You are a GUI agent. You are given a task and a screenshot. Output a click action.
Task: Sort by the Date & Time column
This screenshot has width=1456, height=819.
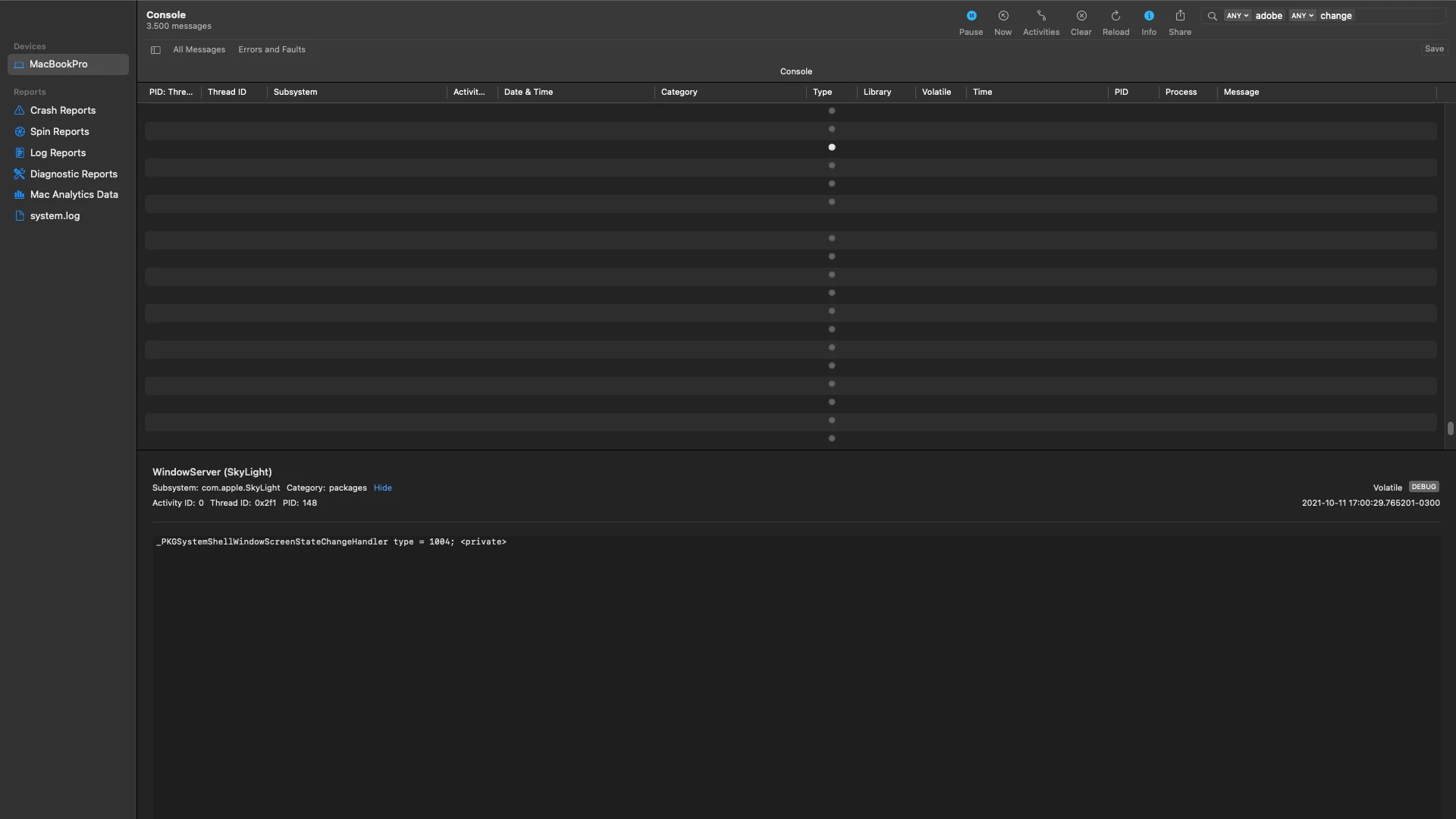pyautogui.click(x=528, y=93)
